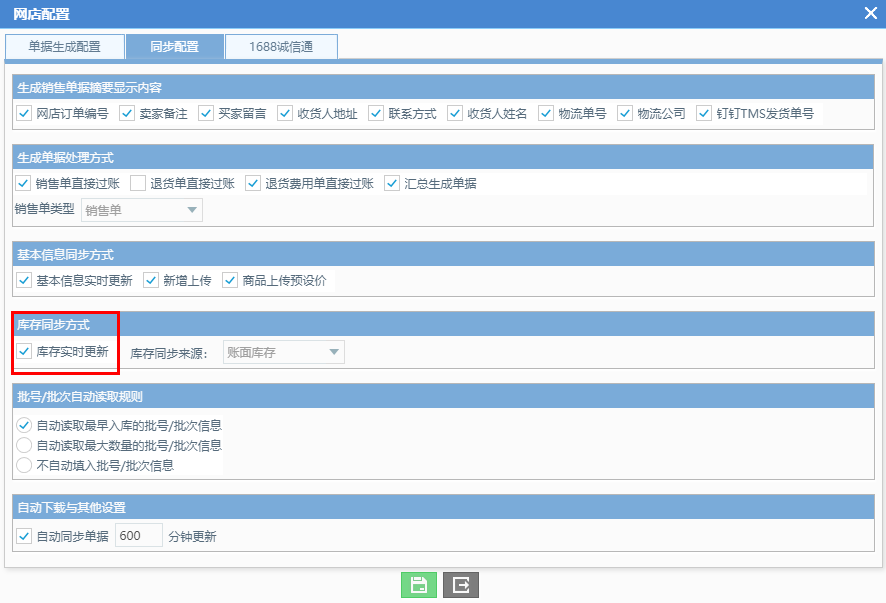Close the 网店配置 dialog
Viewport: 886px width, 603px height.
[x=871, y=13]
